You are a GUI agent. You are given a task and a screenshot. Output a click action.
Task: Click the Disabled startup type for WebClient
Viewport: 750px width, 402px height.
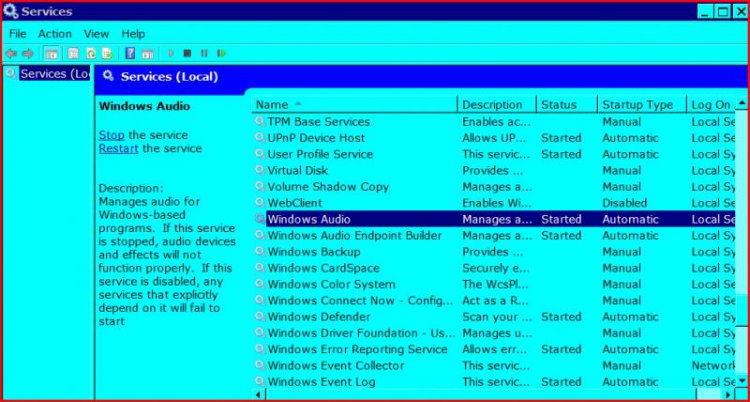tap(624, 203)
